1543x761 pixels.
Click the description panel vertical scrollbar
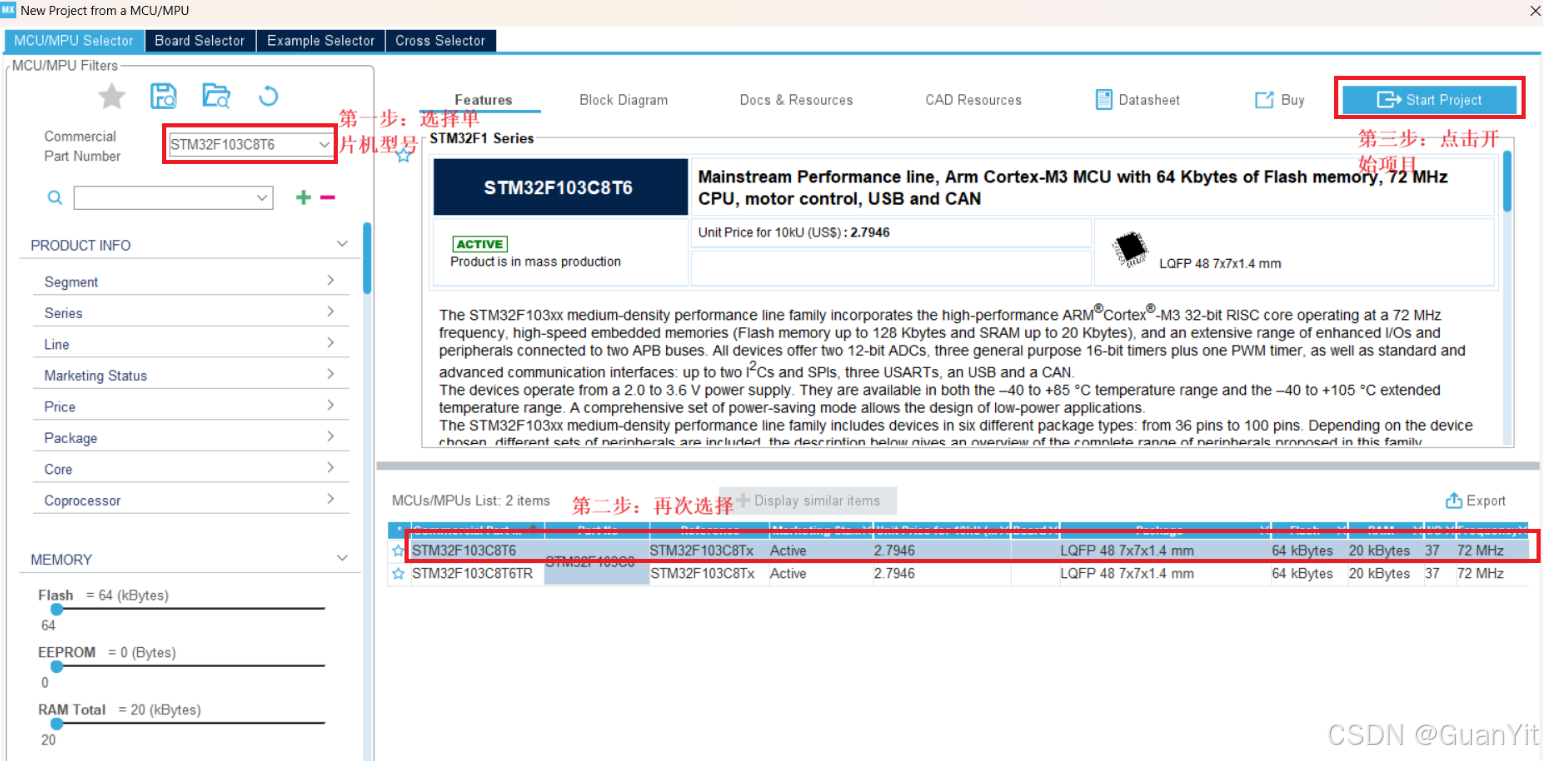(x=1507, y=181)
